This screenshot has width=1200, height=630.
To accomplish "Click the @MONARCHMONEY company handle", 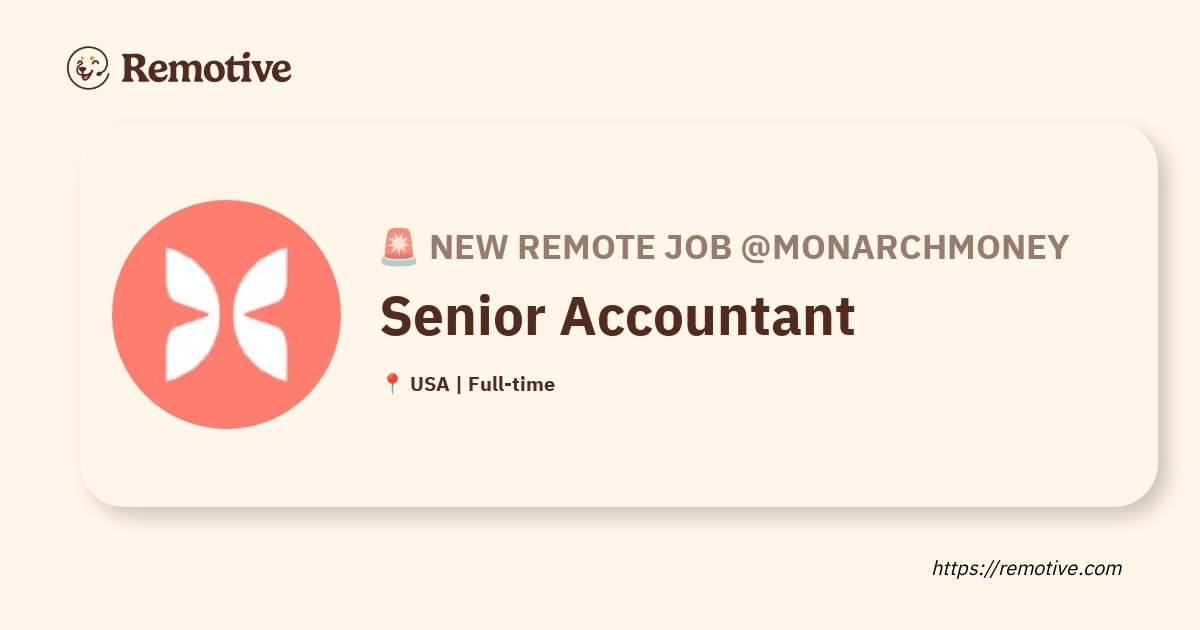I will 904,247.
